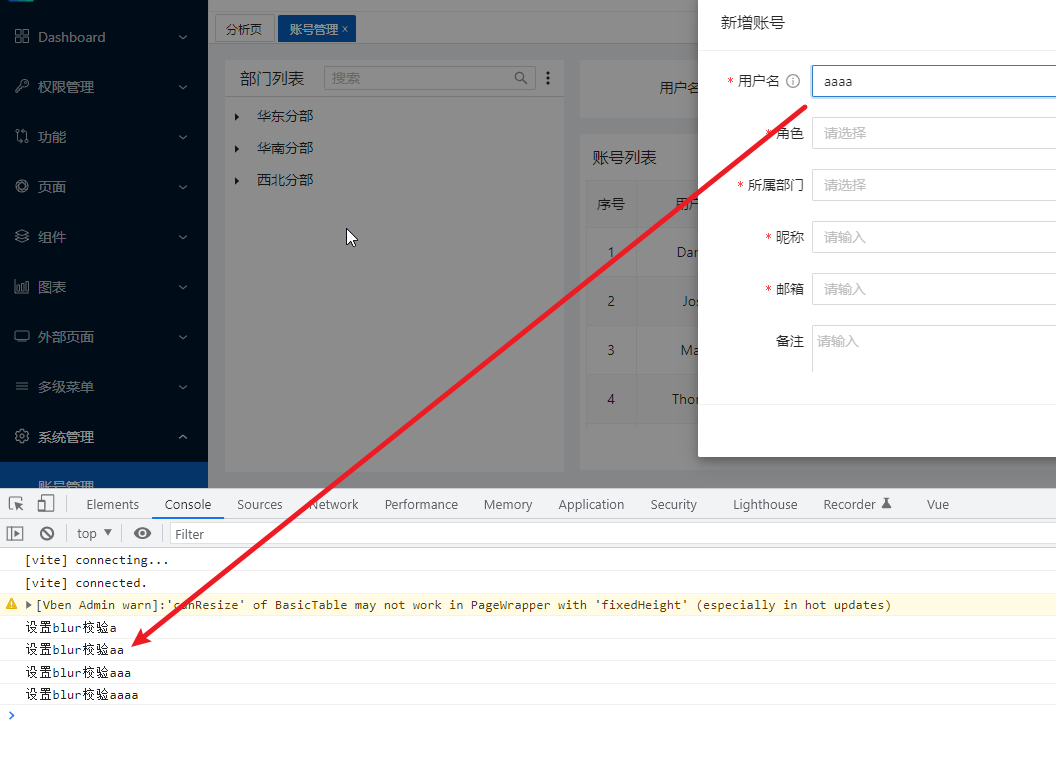
Task: Click the 序号 column header
Action: (611, 203)
